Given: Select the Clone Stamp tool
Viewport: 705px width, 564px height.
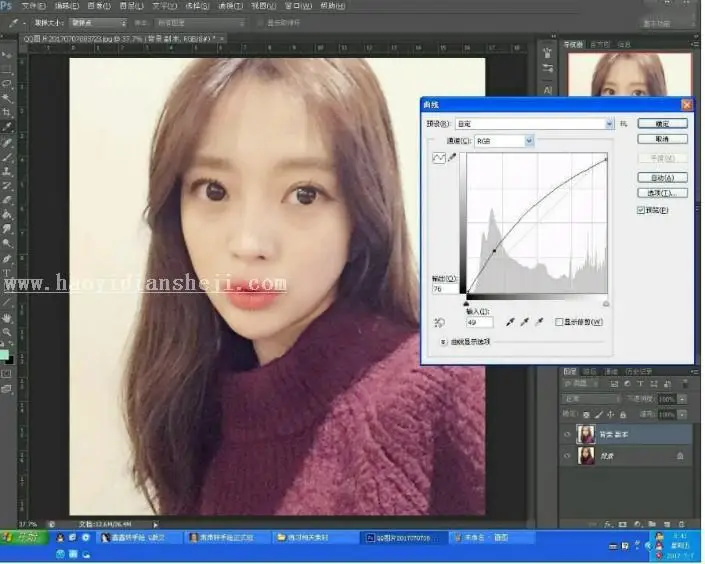Looking at the screenshot, I should pos(7,171).
